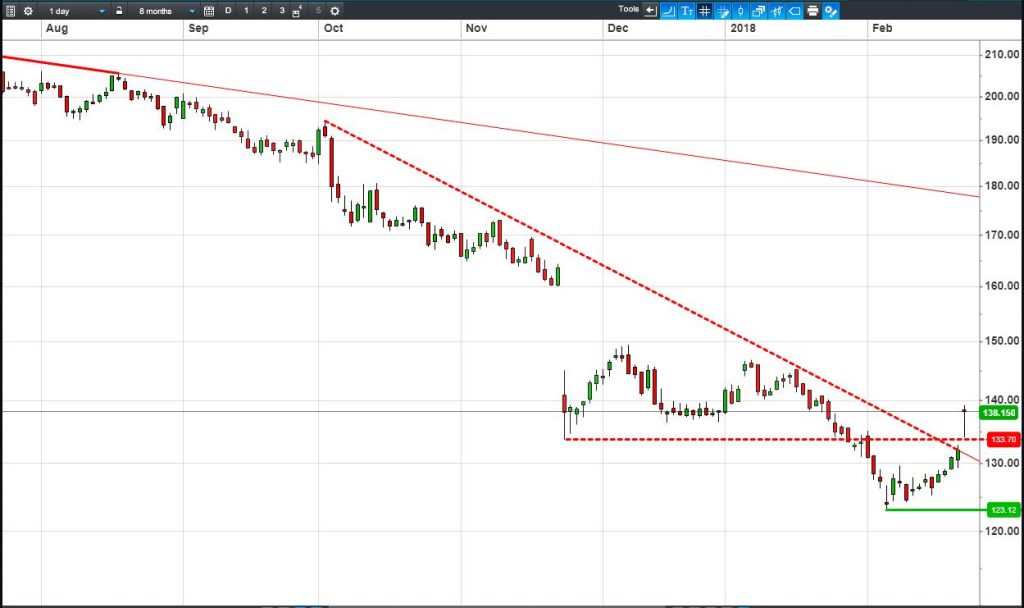Viewport: 1024px width, 608px height.
Task: Click the 200.00 price axis value
Action: (x=1002, y=96)
